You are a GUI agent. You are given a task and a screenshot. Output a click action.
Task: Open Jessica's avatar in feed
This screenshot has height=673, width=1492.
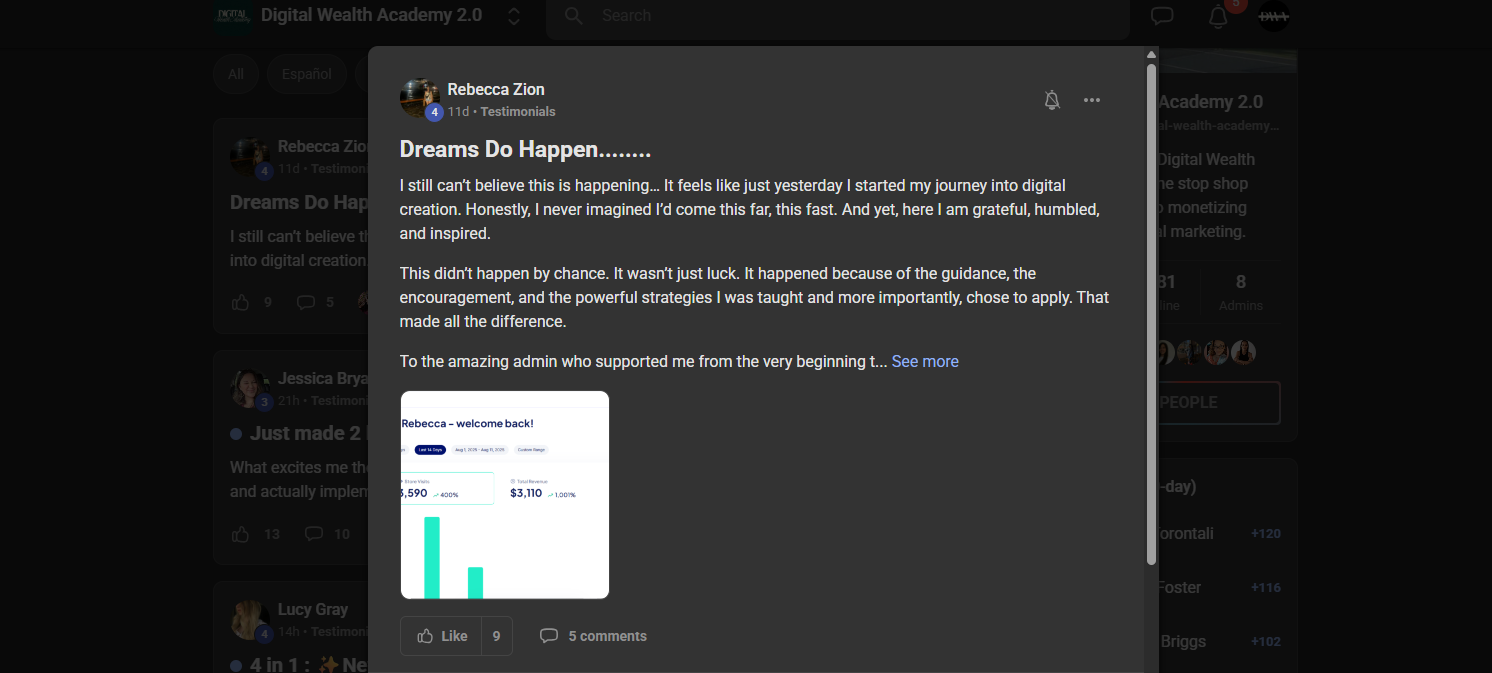click(x=250, y=389)
